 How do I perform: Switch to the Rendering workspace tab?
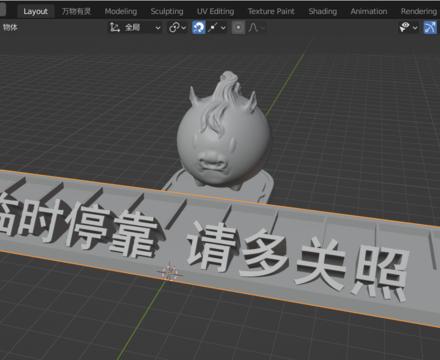pos(419,11)
